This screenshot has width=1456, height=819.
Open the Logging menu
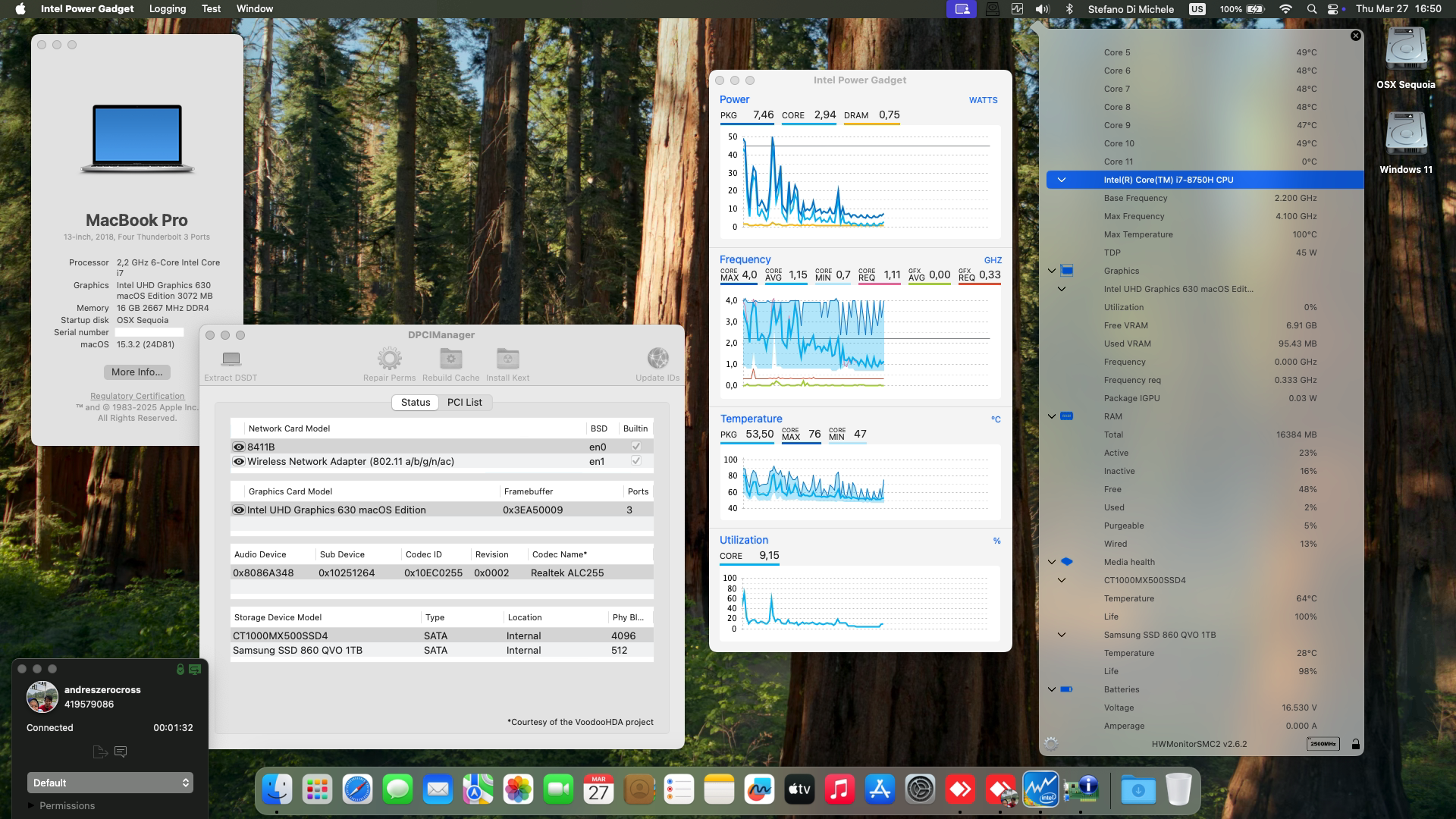pos(166,8)
